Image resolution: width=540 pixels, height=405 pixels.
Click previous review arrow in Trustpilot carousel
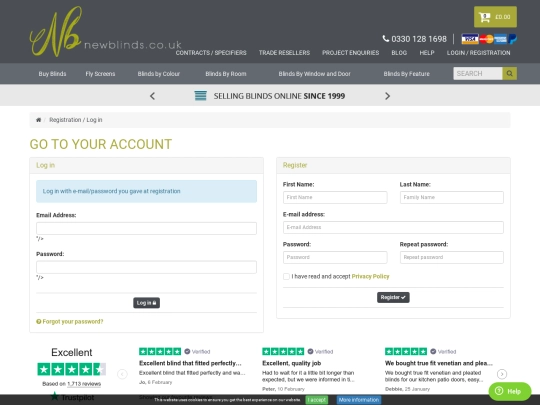coord(122,374)
